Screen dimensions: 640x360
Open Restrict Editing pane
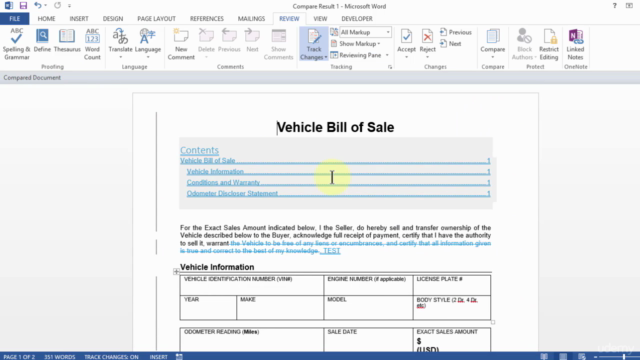(549, 44)
